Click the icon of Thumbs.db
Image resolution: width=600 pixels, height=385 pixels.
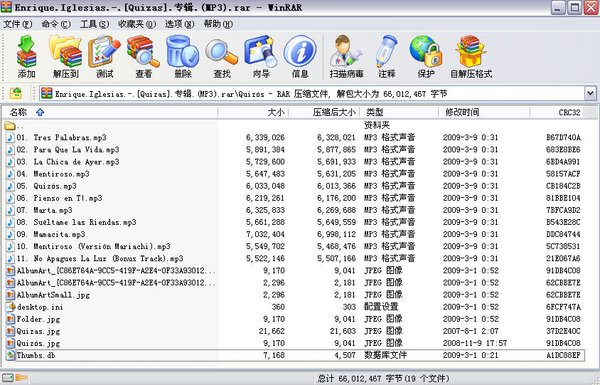click(x=10, y=355)
